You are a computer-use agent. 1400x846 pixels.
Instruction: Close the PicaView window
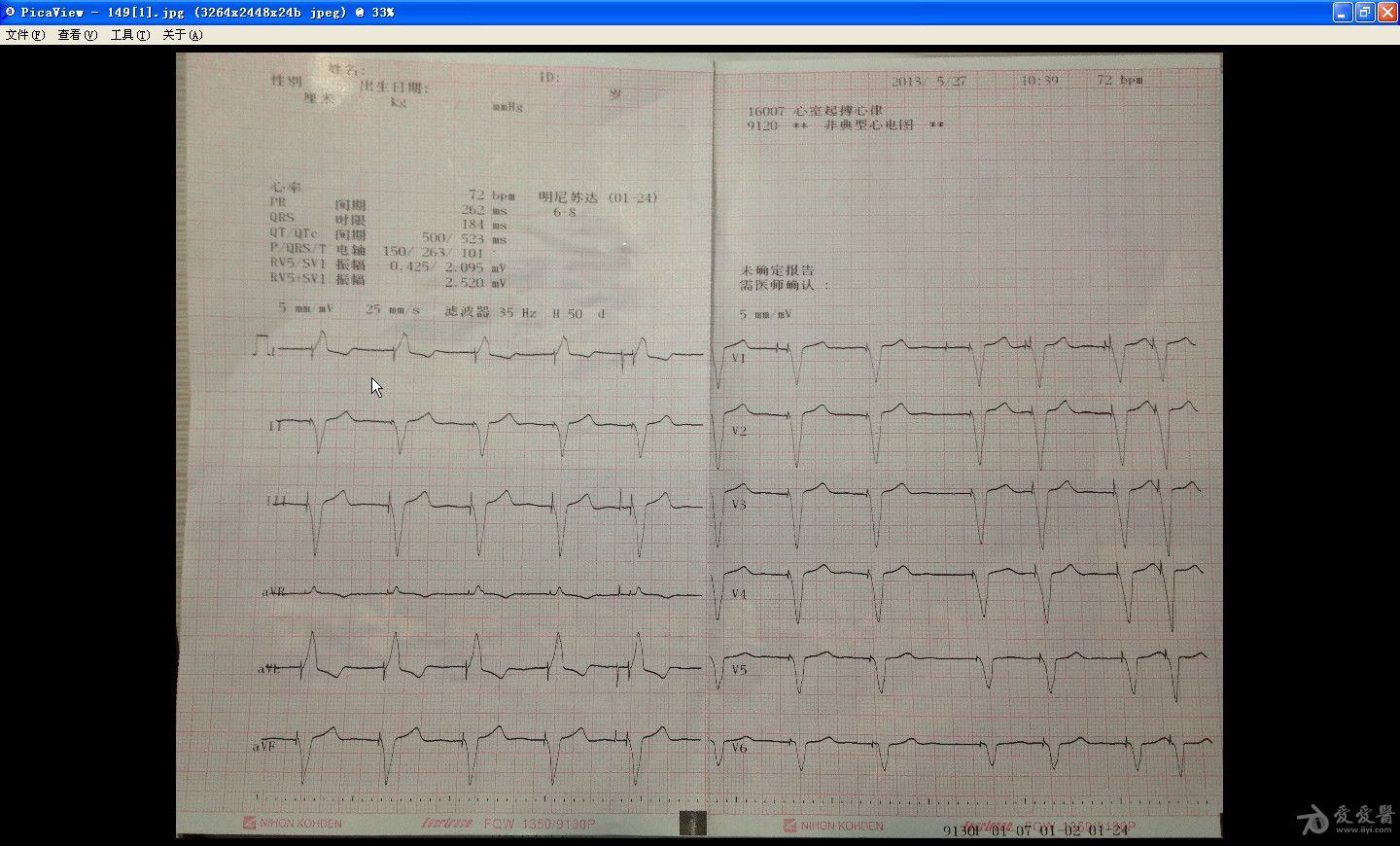click(1387, 12)
